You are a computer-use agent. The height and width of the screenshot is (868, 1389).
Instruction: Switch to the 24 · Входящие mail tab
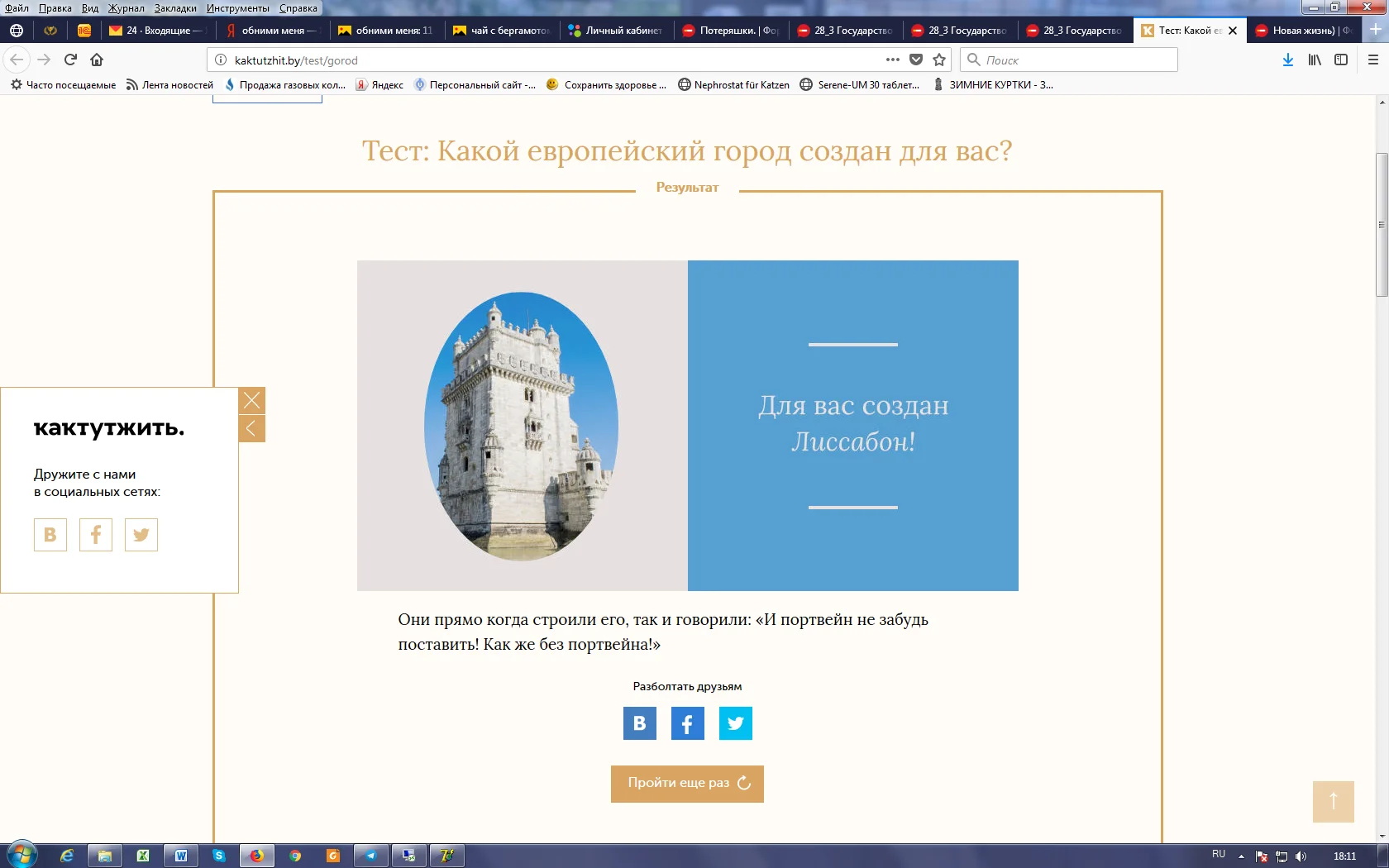(x=157, y=31)
